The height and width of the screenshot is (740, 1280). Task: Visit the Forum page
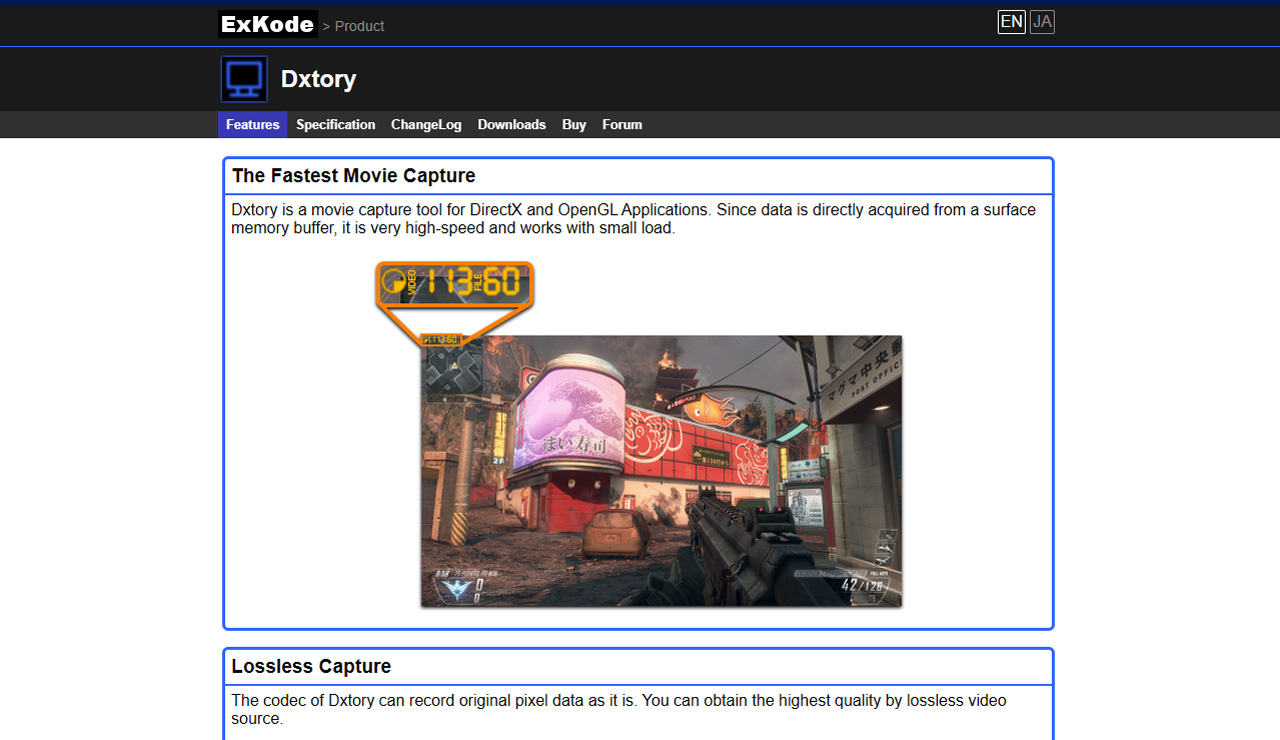tap(622, 125)
